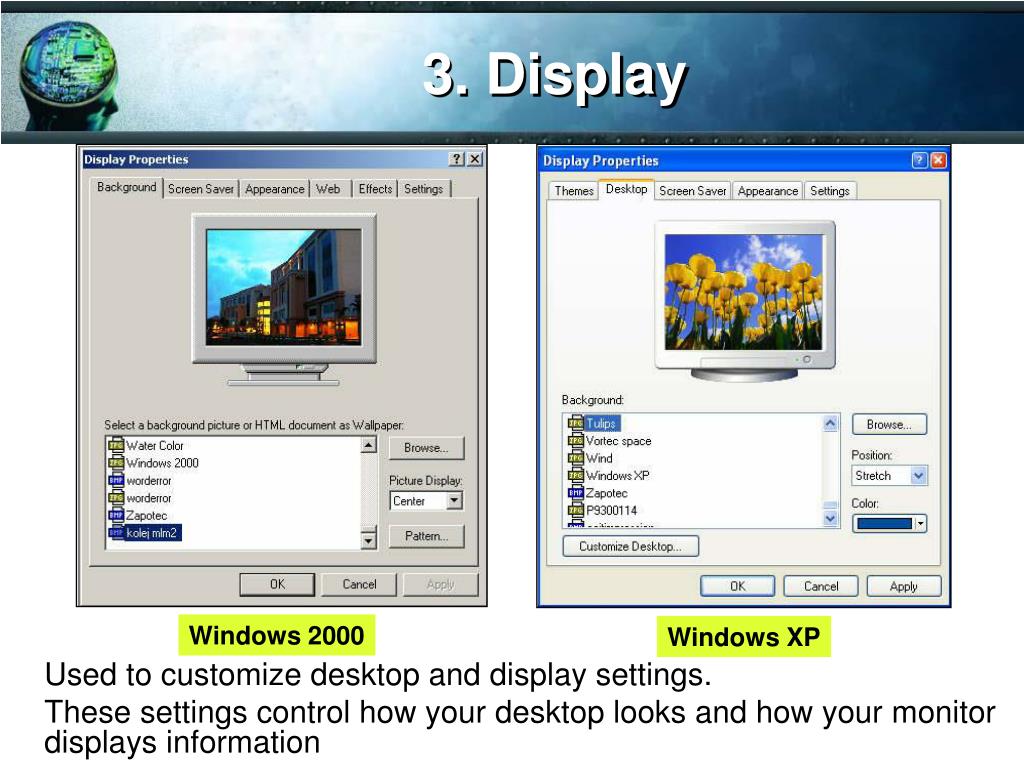1024x768 pixels.
Task: Open the Color dropdown arrow in XP dialog
Action: [920, 524]
